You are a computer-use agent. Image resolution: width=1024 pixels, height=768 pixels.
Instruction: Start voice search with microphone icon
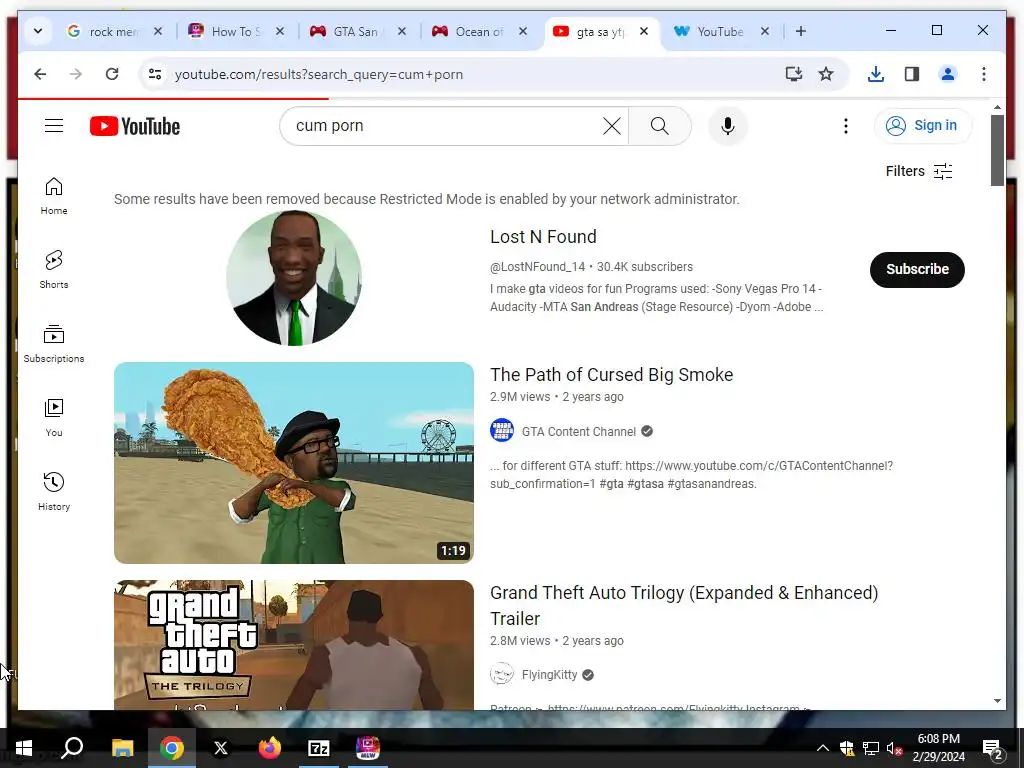coord(728,126)
